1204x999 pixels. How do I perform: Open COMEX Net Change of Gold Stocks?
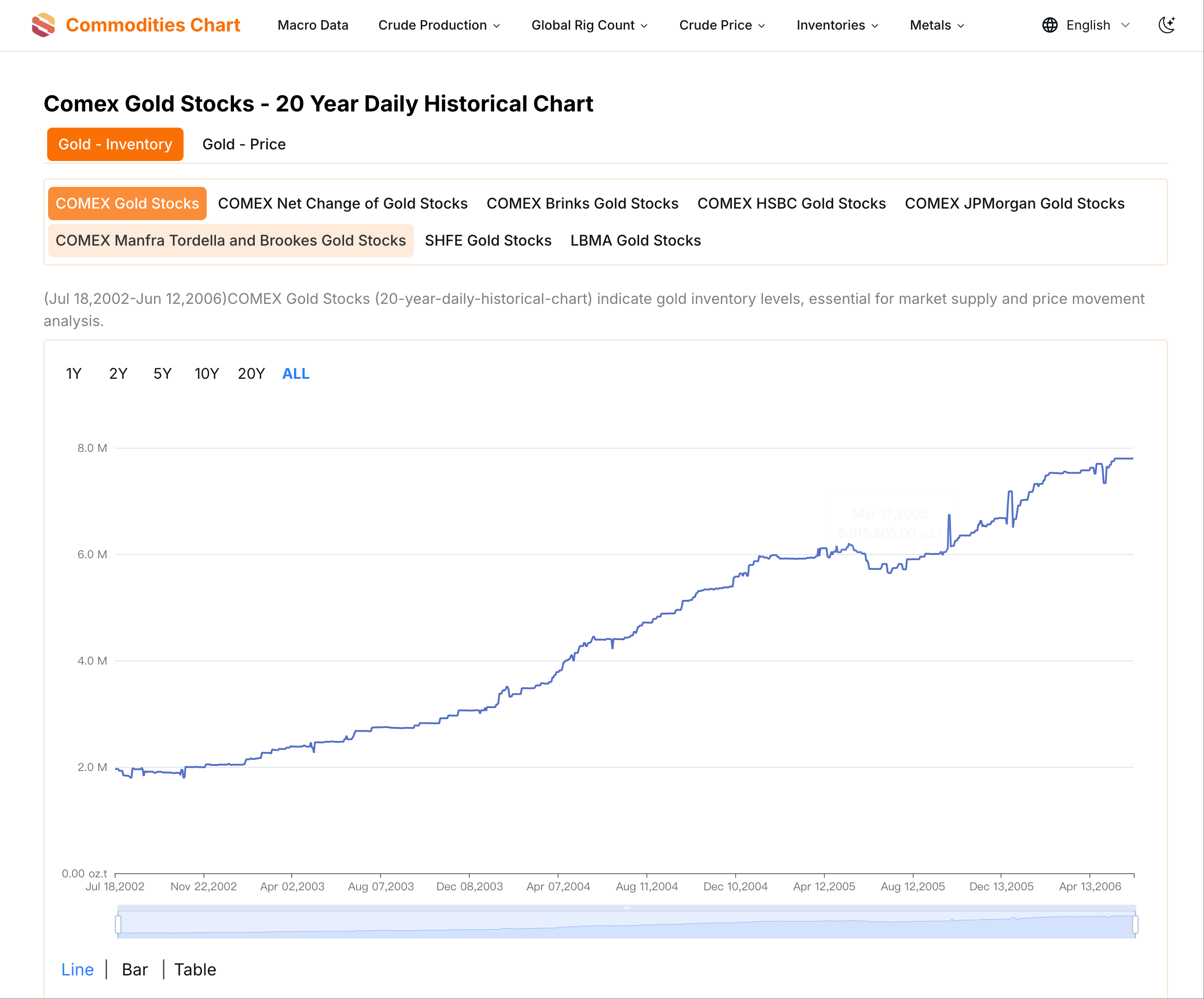343,203
